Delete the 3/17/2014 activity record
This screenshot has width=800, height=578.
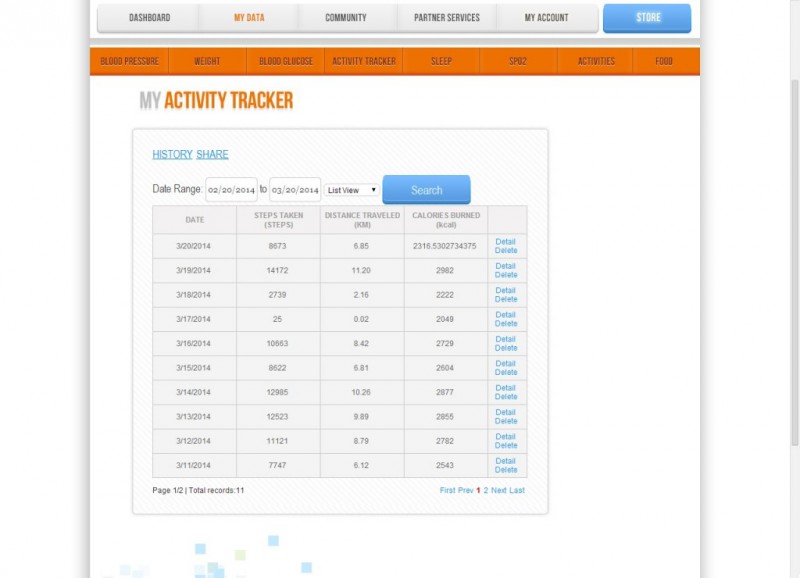click(506, 324)
